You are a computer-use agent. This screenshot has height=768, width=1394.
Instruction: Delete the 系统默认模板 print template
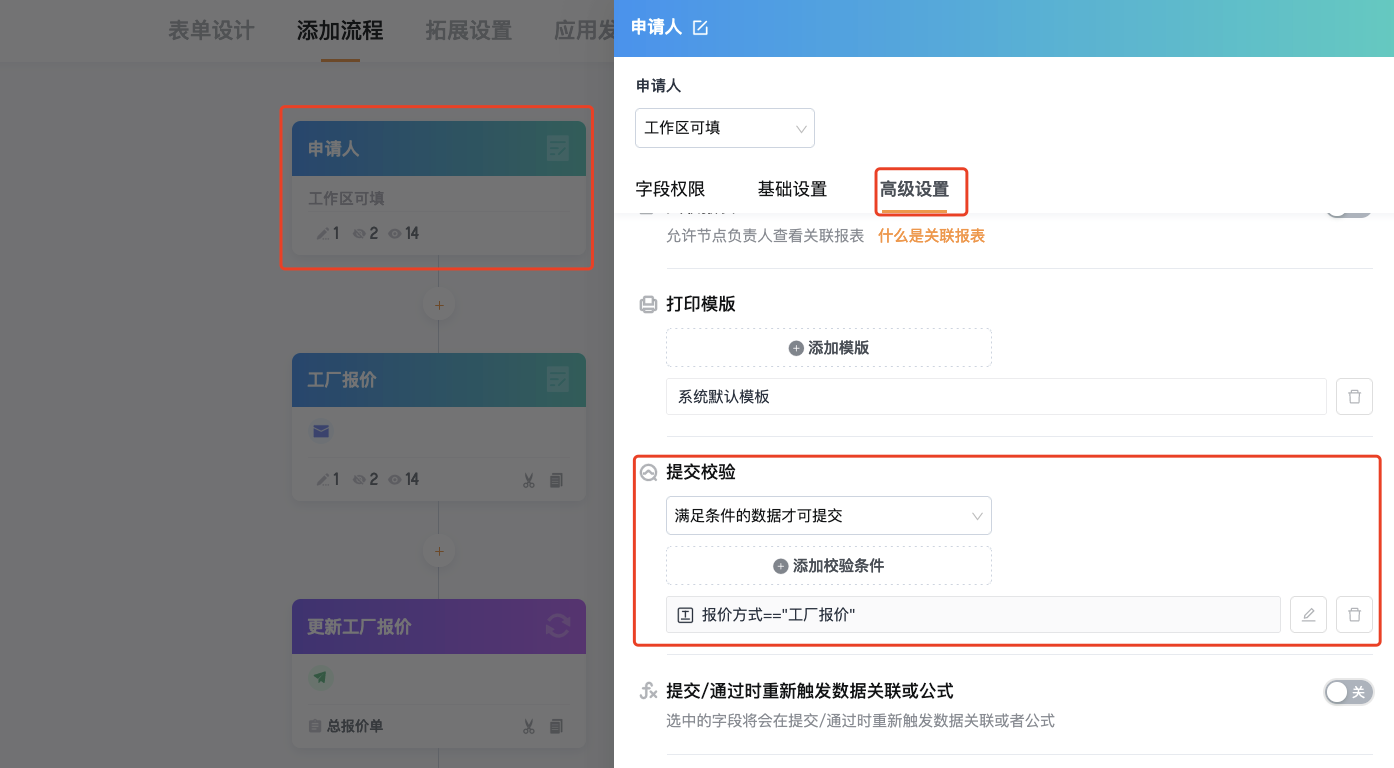click(1354, 397)
